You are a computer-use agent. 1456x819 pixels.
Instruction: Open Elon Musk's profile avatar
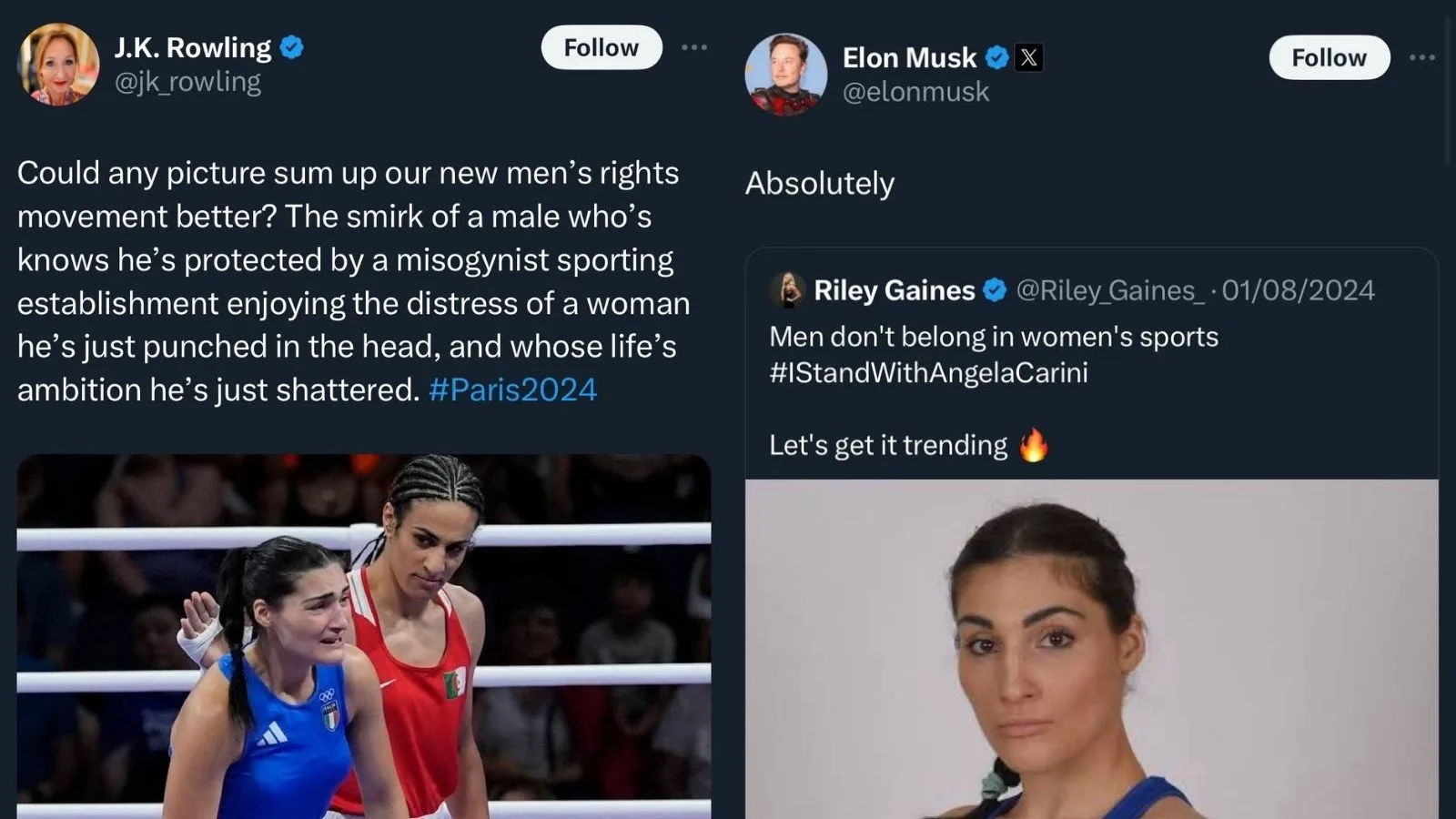785,75
